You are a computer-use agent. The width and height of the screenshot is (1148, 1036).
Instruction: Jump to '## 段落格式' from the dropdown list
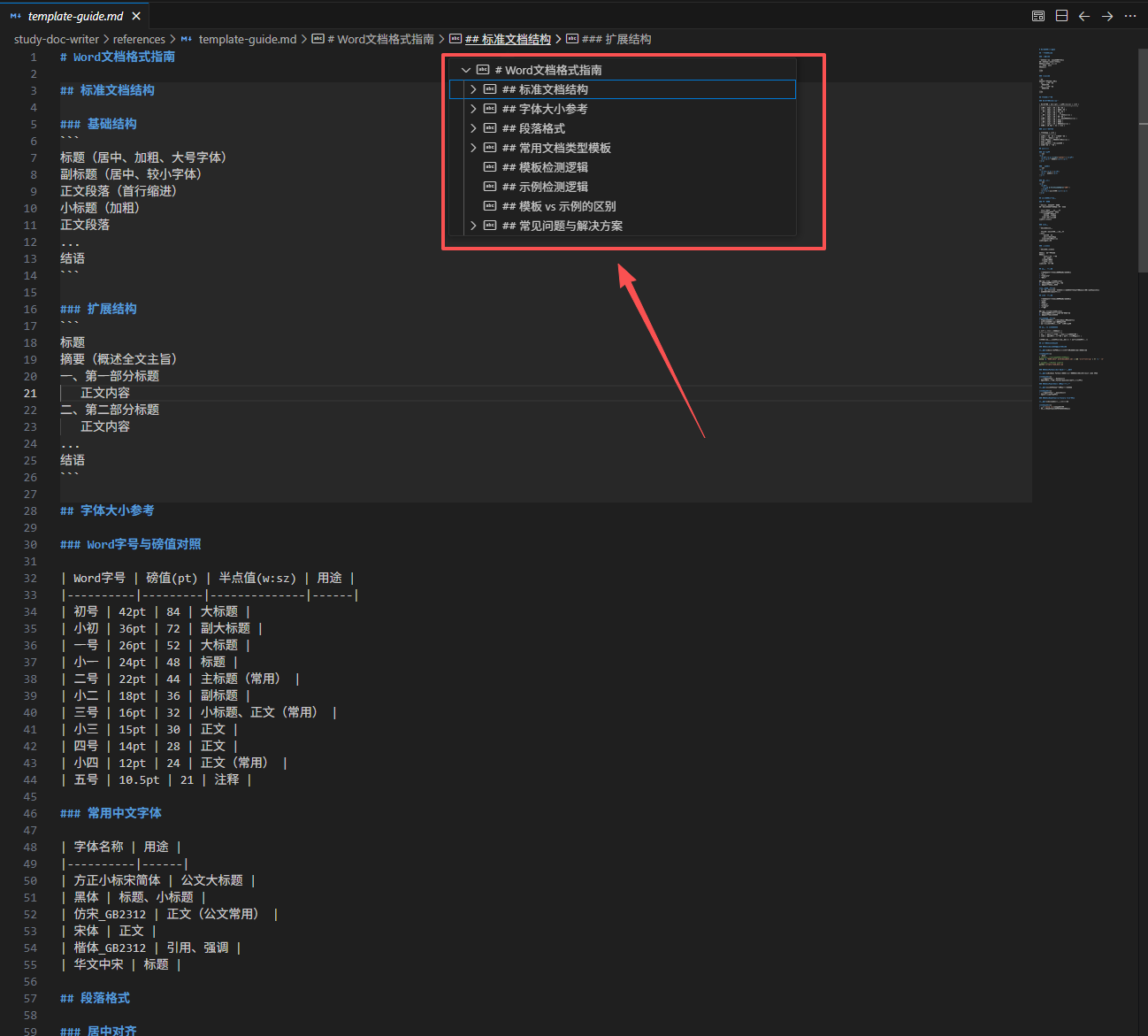point(623,128)
